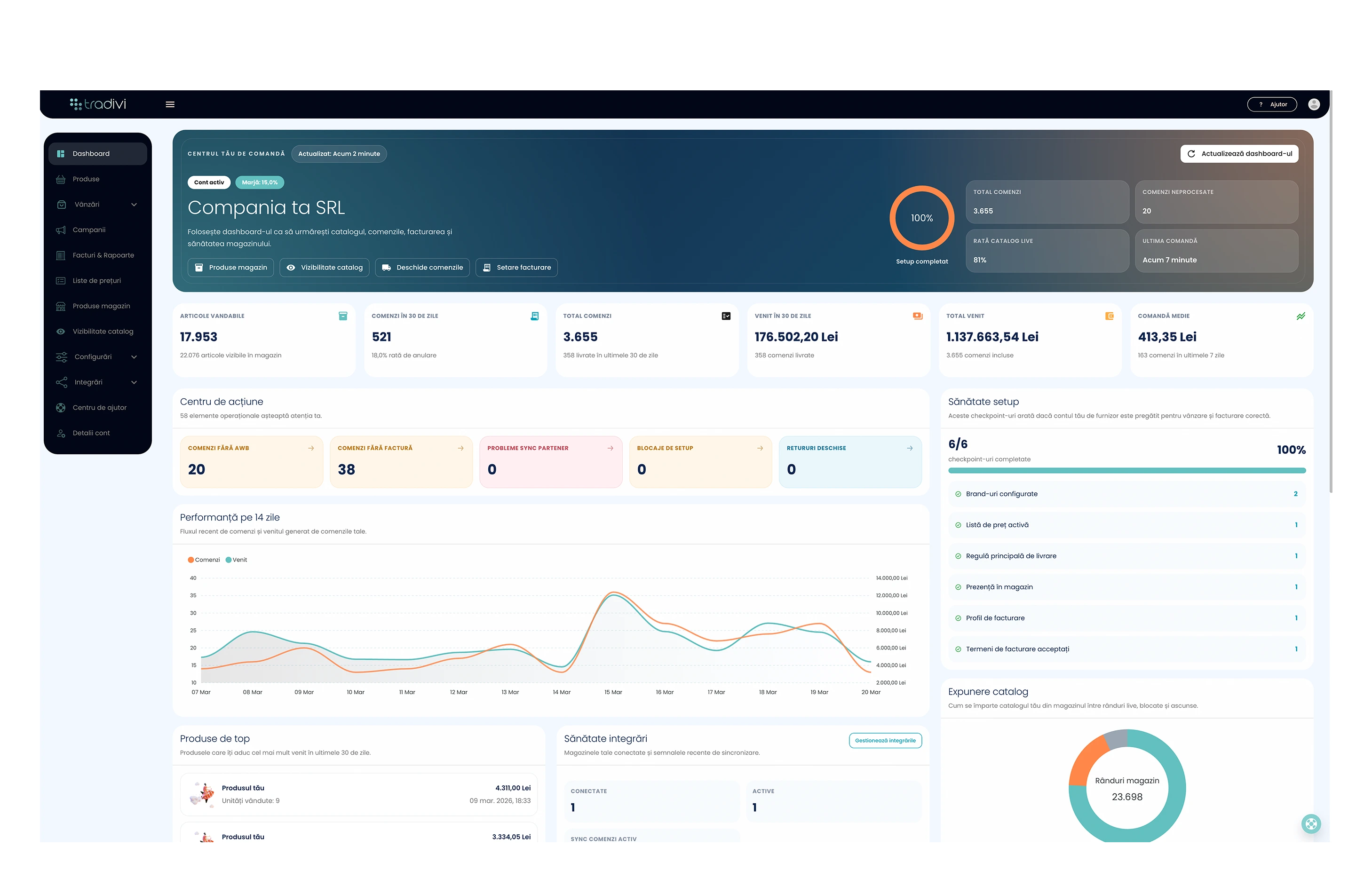
Task: Click the Total comenzi checklist icon
Action: coord(726,316)
